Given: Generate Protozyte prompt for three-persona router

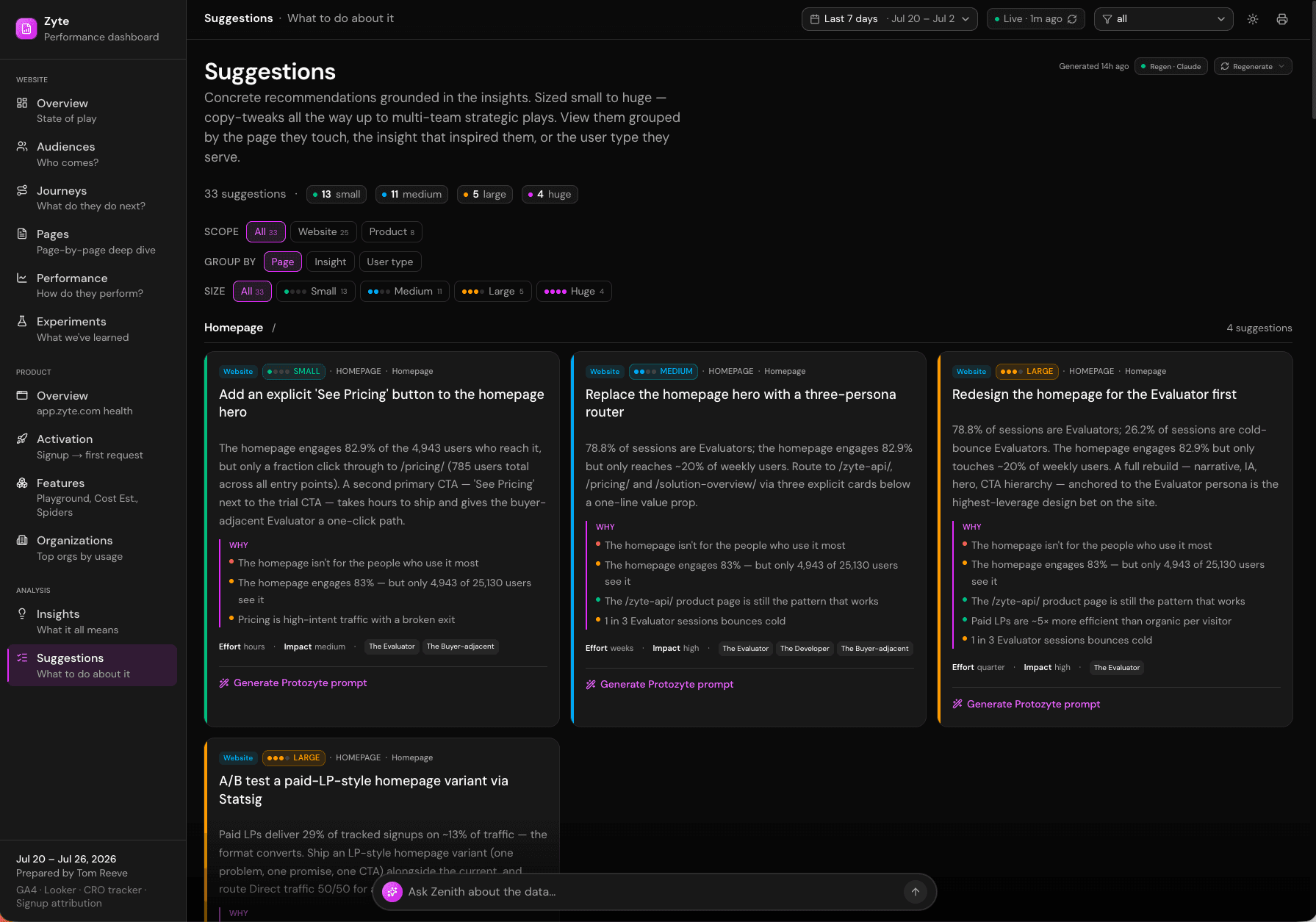Looking at the screenshot, I should pos(660,685).
